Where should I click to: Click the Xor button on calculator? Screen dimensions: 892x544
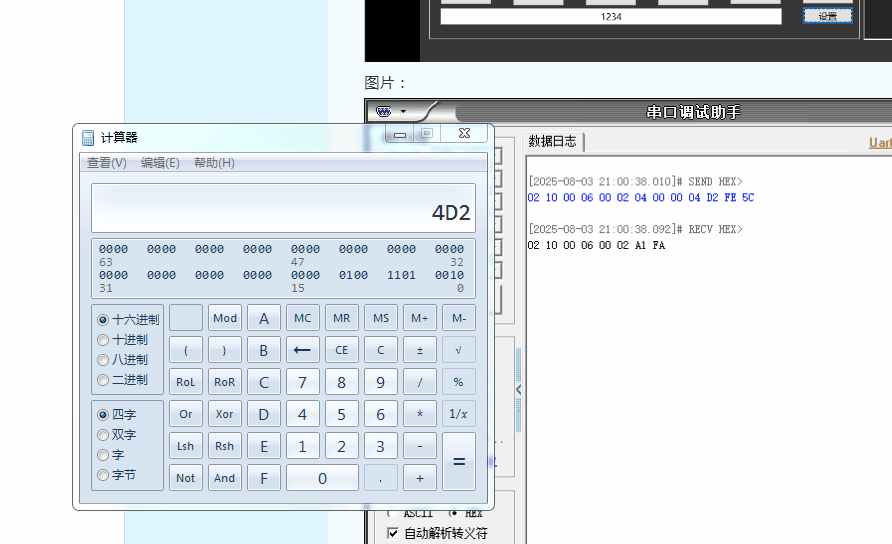pyautogui.click(x=224, y=414)
